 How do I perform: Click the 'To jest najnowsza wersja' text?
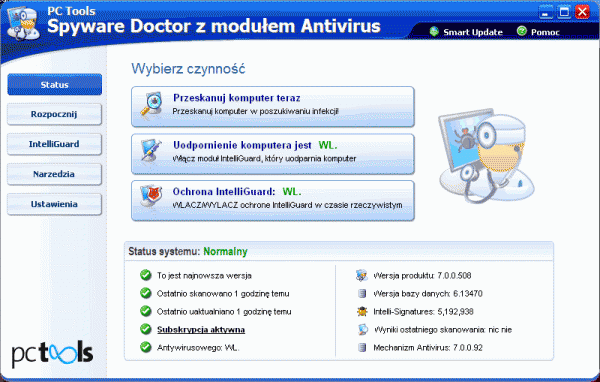(x=204, y=276)
